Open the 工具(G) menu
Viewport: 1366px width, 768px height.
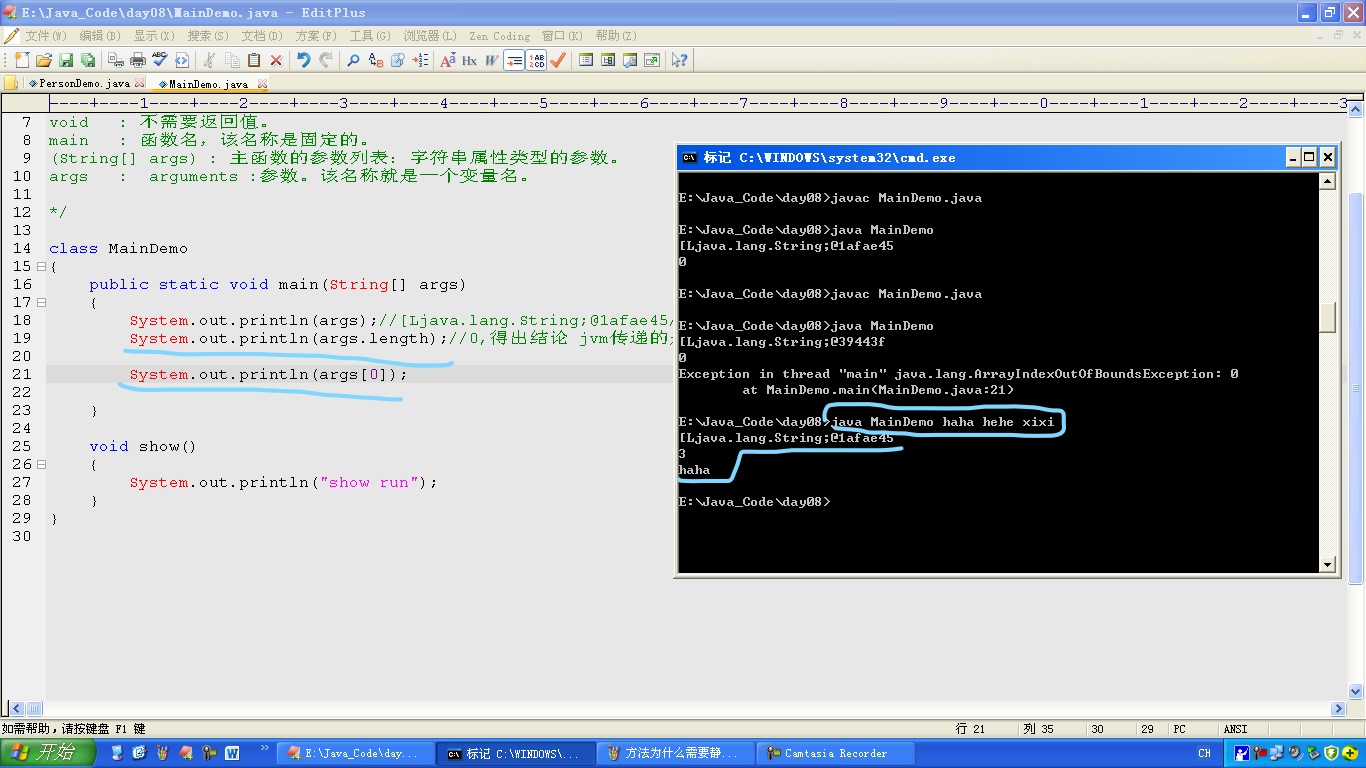click(369, 36)
